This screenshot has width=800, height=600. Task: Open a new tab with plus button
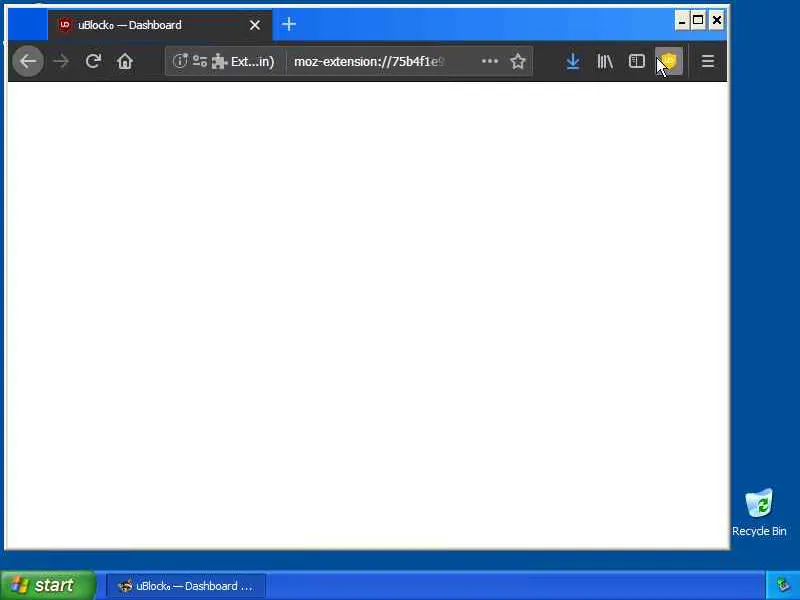[289, 24]
